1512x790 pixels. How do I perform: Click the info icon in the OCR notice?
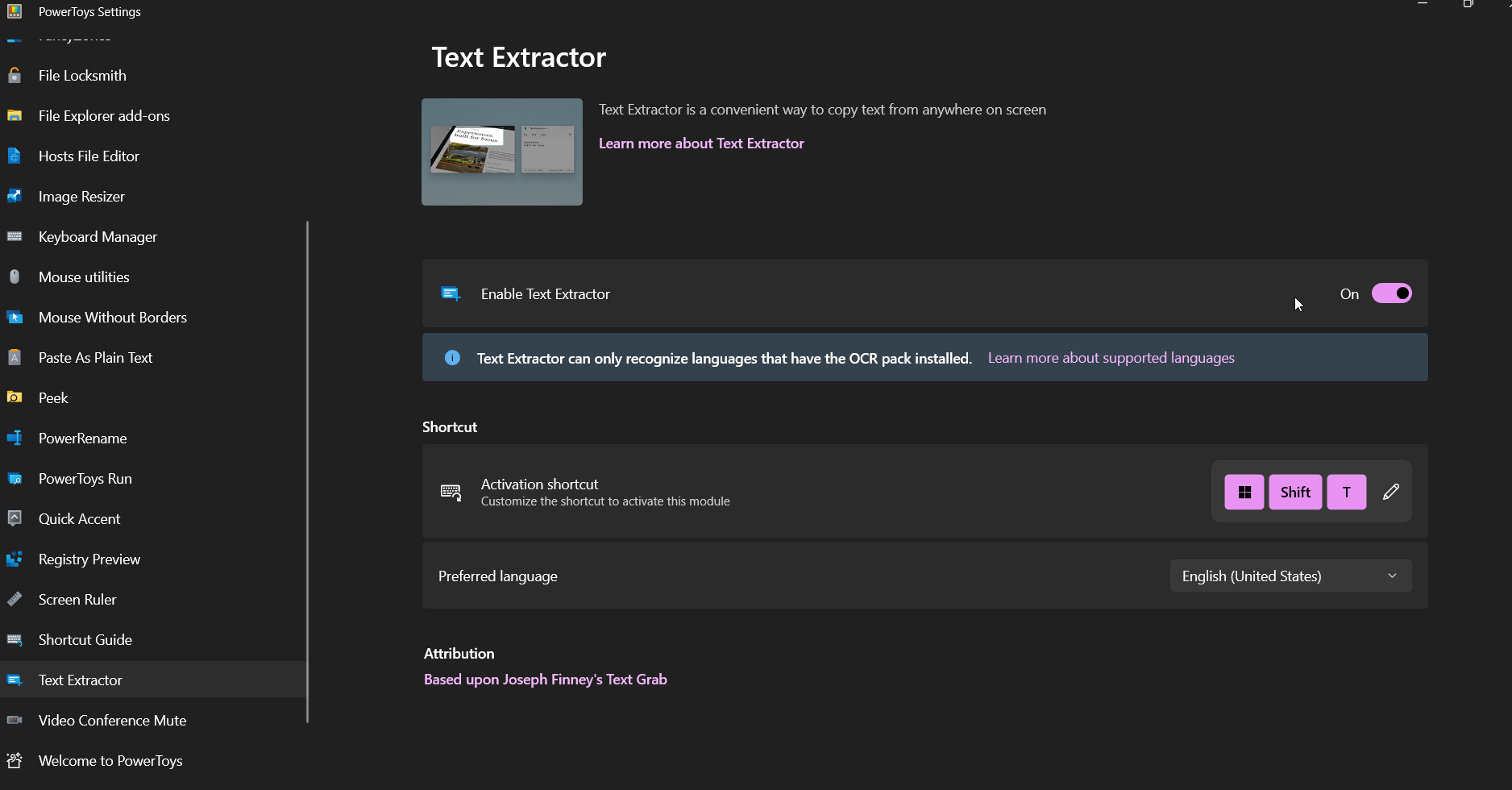(x=452, y=358)
